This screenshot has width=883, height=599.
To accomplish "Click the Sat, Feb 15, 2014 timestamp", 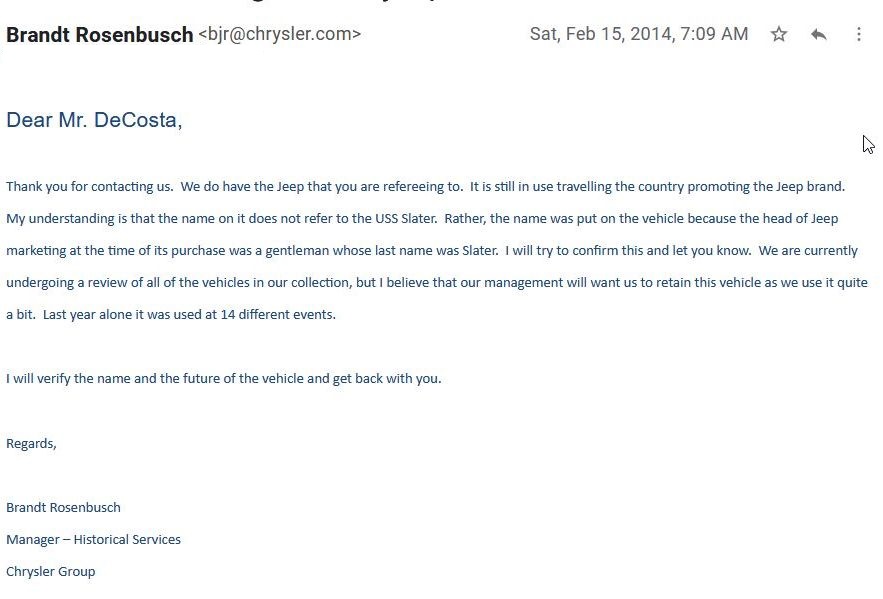I will coord(638,34).
